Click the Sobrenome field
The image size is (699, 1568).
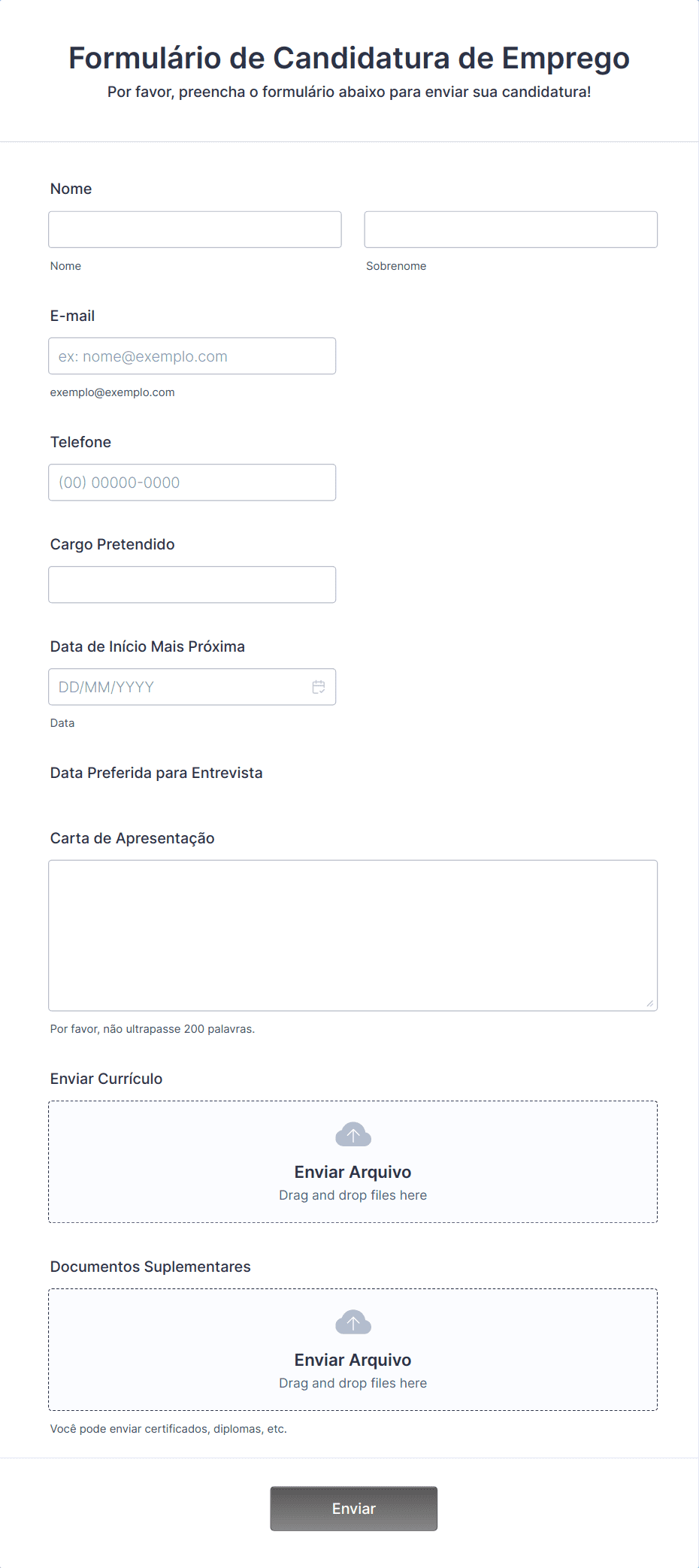pos(510,229)
